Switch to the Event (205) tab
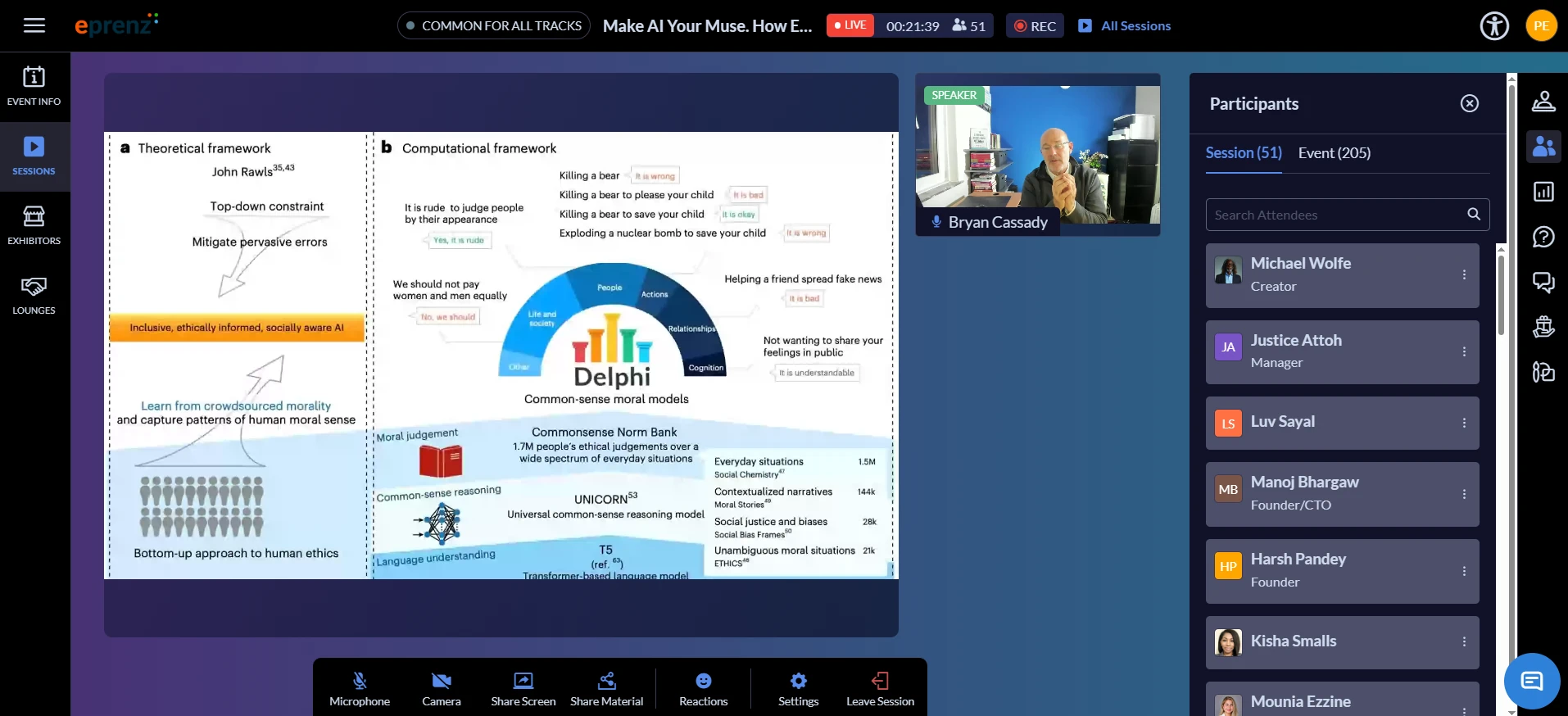1568x716 pixels. pos(1334,153)
